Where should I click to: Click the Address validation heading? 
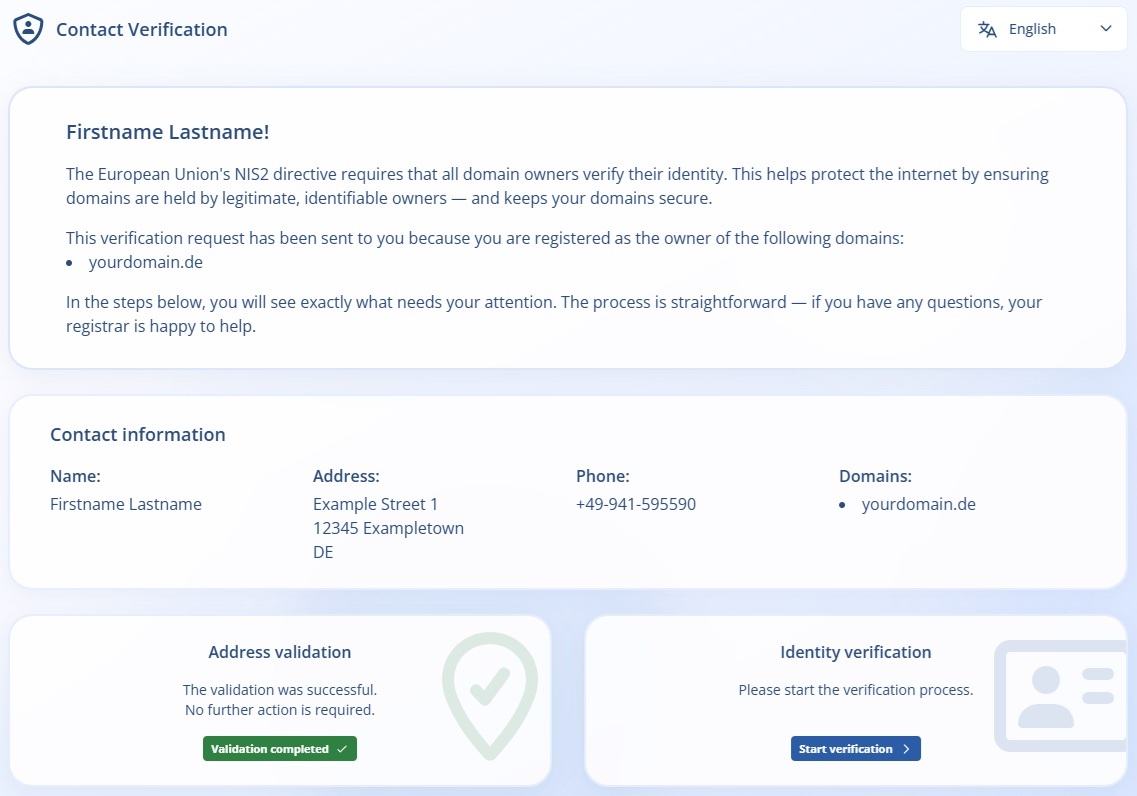[280, 652]
